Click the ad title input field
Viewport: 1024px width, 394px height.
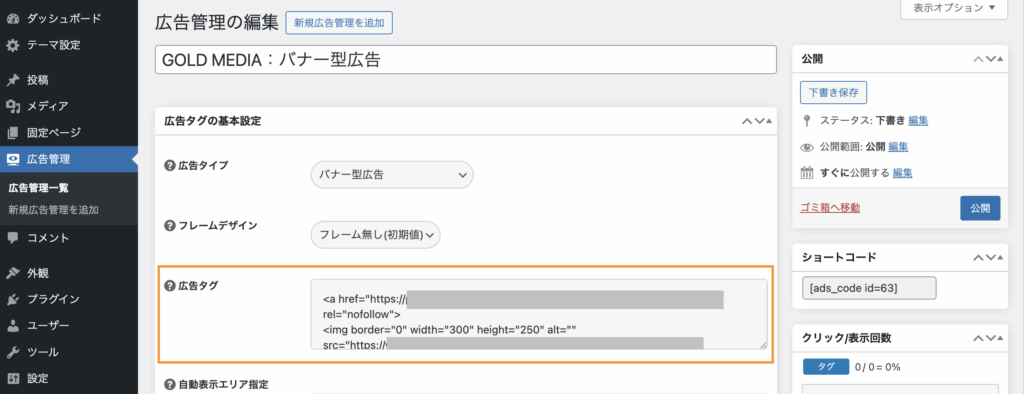[466, 59]
